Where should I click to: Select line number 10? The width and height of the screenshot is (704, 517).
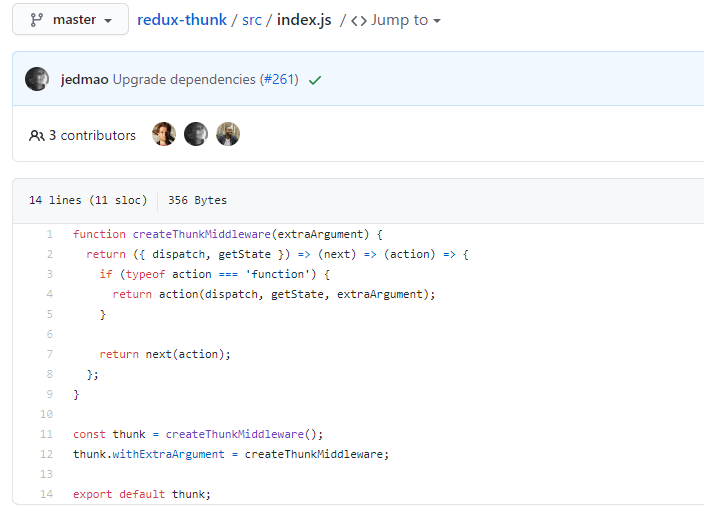[x=47, y=414]
